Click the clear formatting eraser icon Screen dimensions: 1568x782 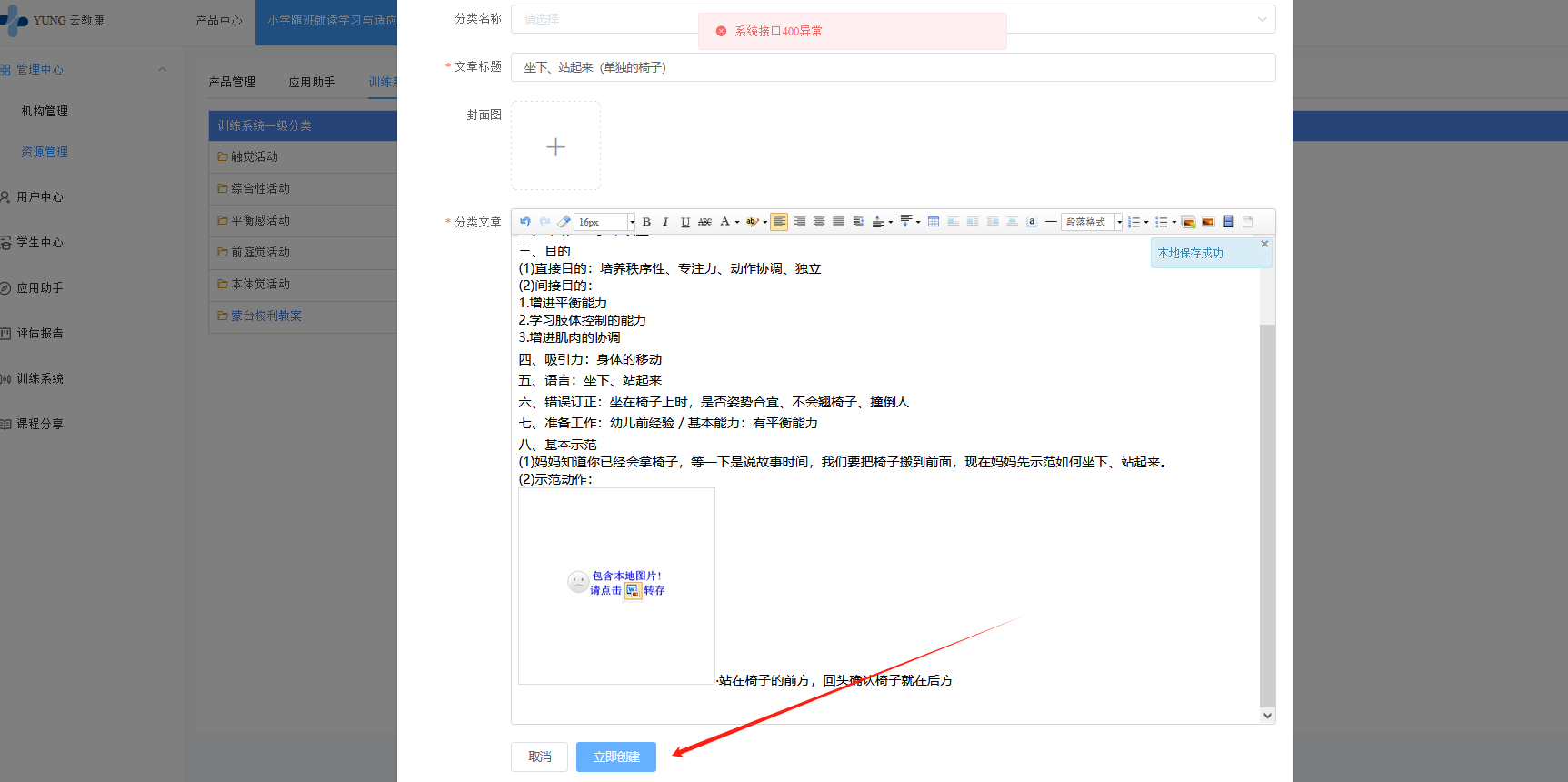(564, 222)
